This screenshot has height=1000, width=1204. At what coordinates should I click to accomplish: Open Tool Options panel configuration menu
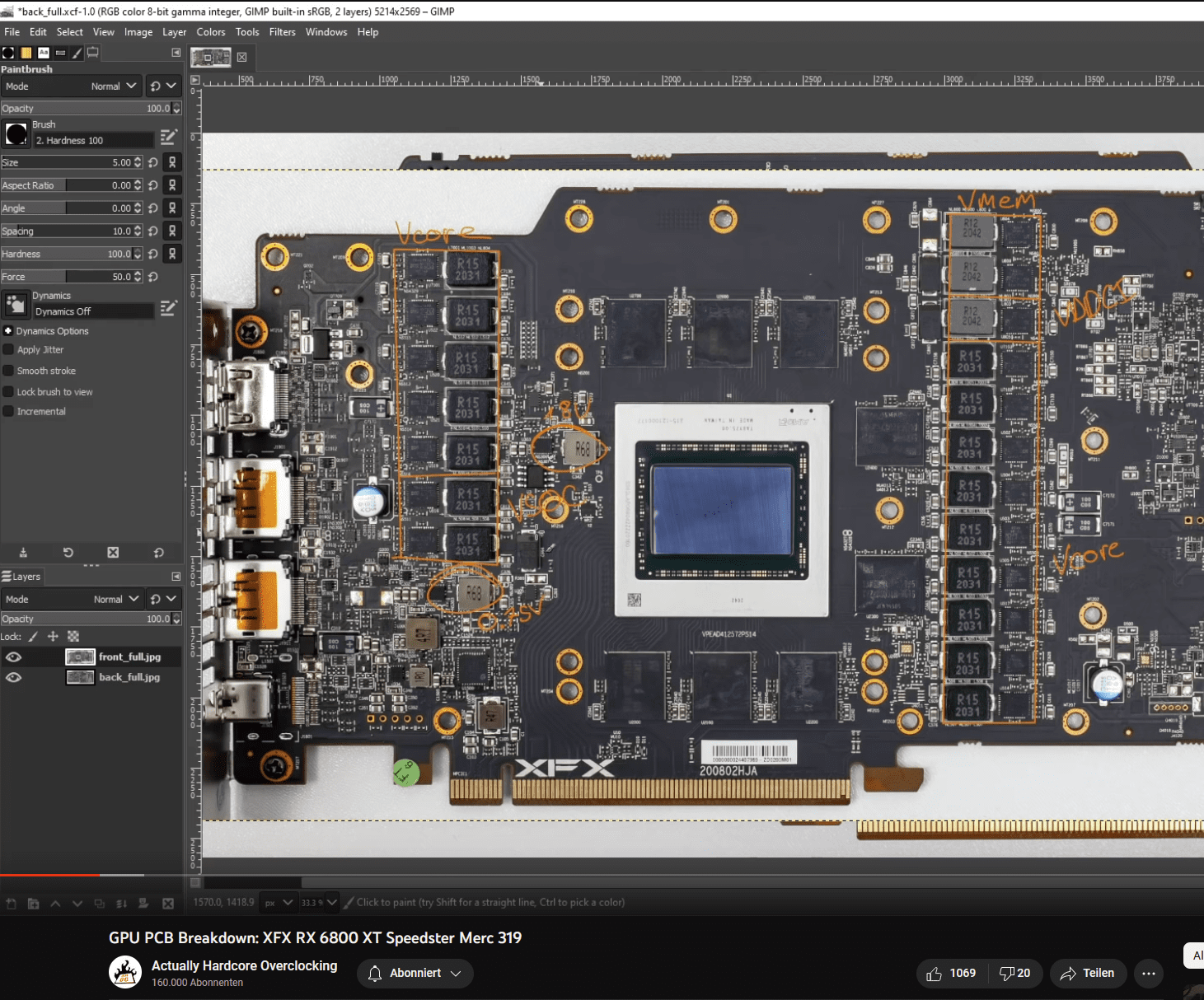point(176,52)
